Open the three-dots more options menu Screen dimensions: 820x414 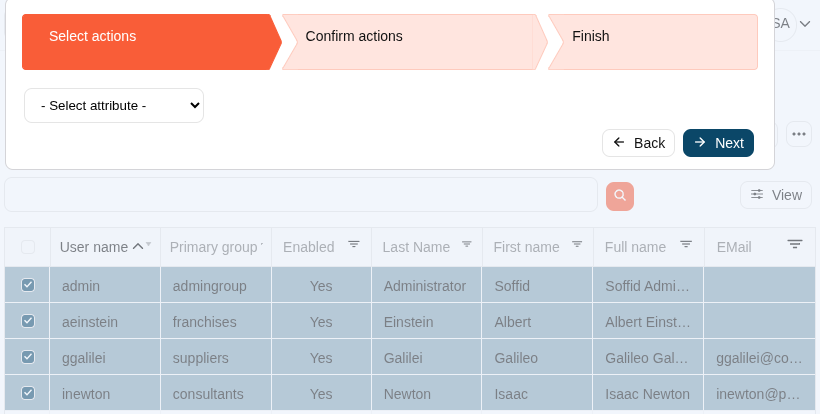tap(798, 134)
